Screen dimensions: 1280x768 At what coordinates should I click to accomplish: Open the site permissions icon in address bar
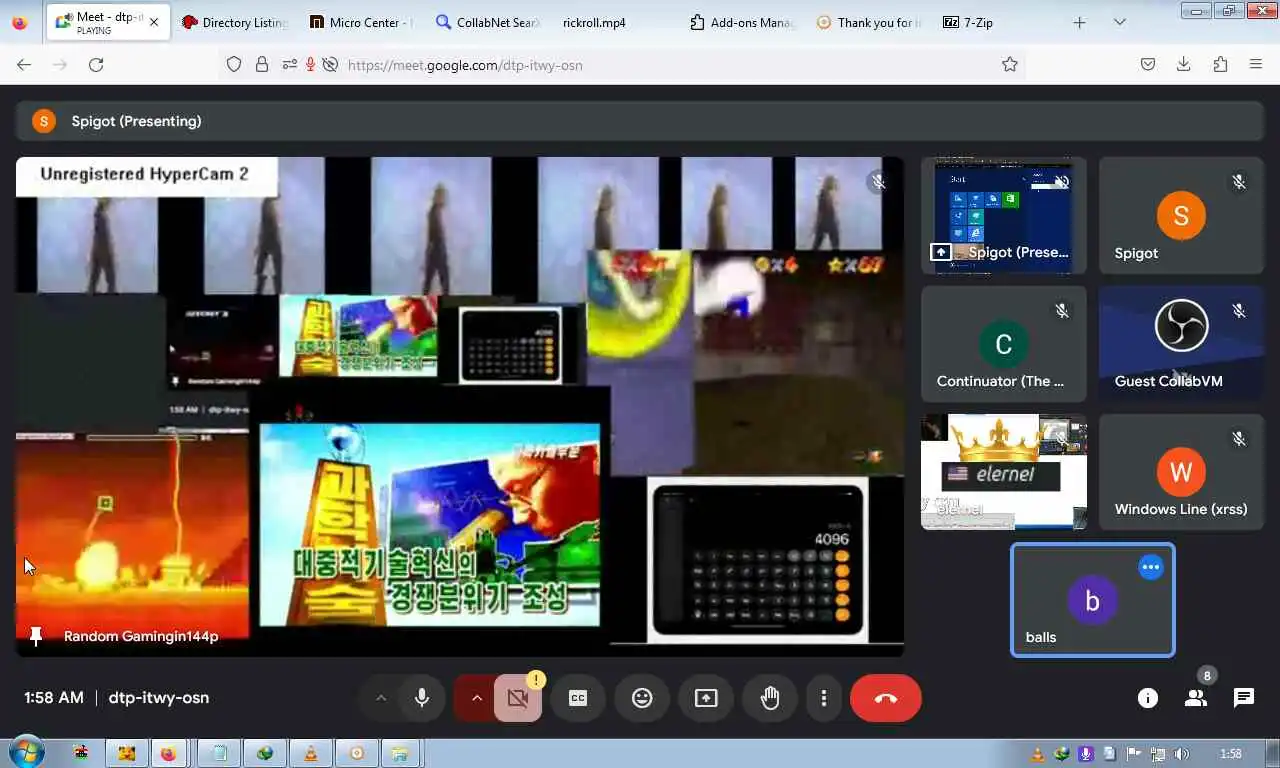pyautogui.click(x=289, y=64)
